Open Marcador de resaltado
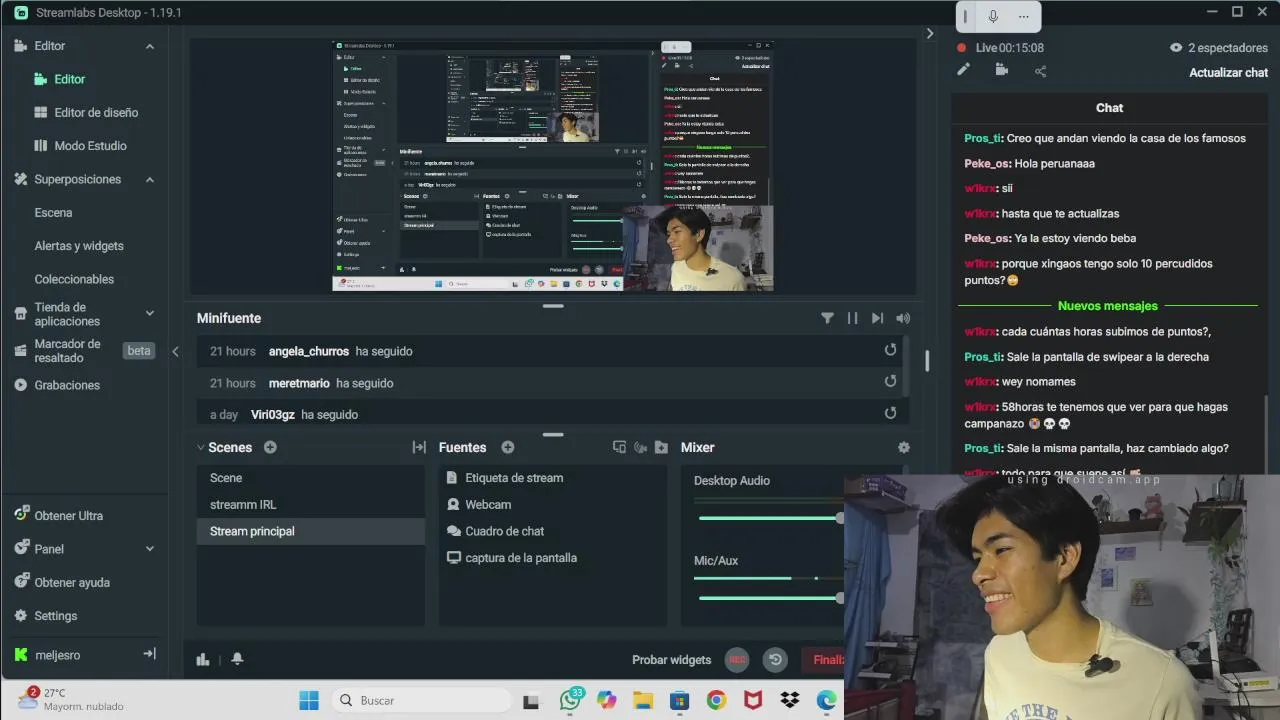Viewport: 1280px width, 720px height. 67,350
